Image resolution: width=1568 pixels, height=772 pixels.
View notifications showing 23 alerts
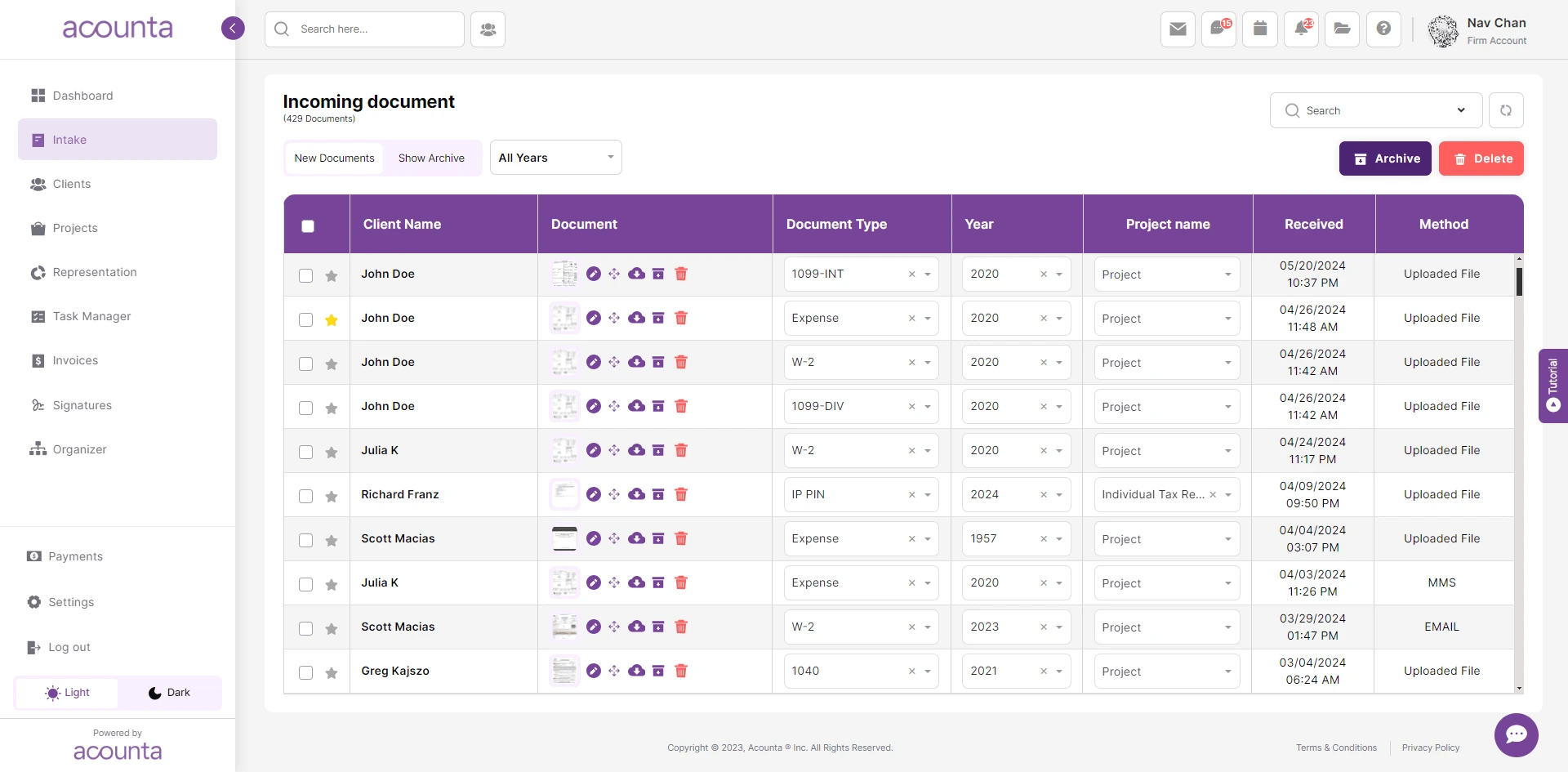tap(1301, 29)
